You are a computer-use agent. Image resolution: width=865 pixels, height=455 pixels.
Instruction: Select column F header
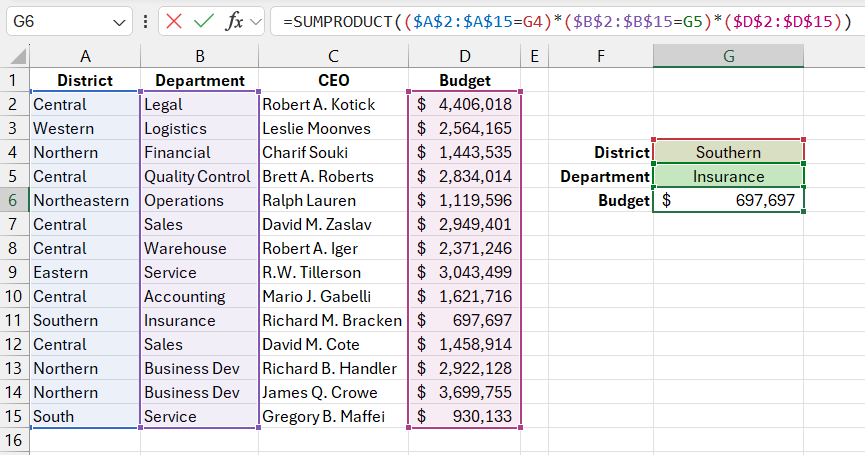point(601,56)
